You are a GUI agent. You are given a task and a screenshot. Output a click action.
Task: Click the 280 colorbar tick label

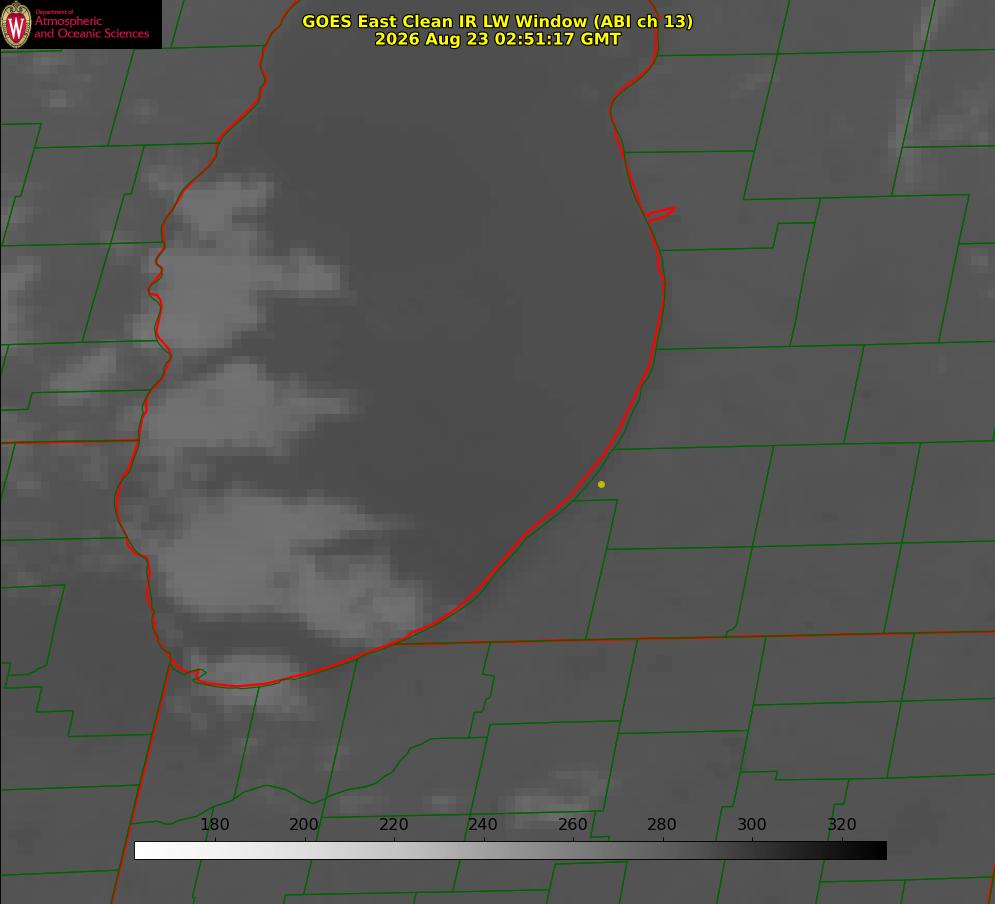[x=662, y=824]
